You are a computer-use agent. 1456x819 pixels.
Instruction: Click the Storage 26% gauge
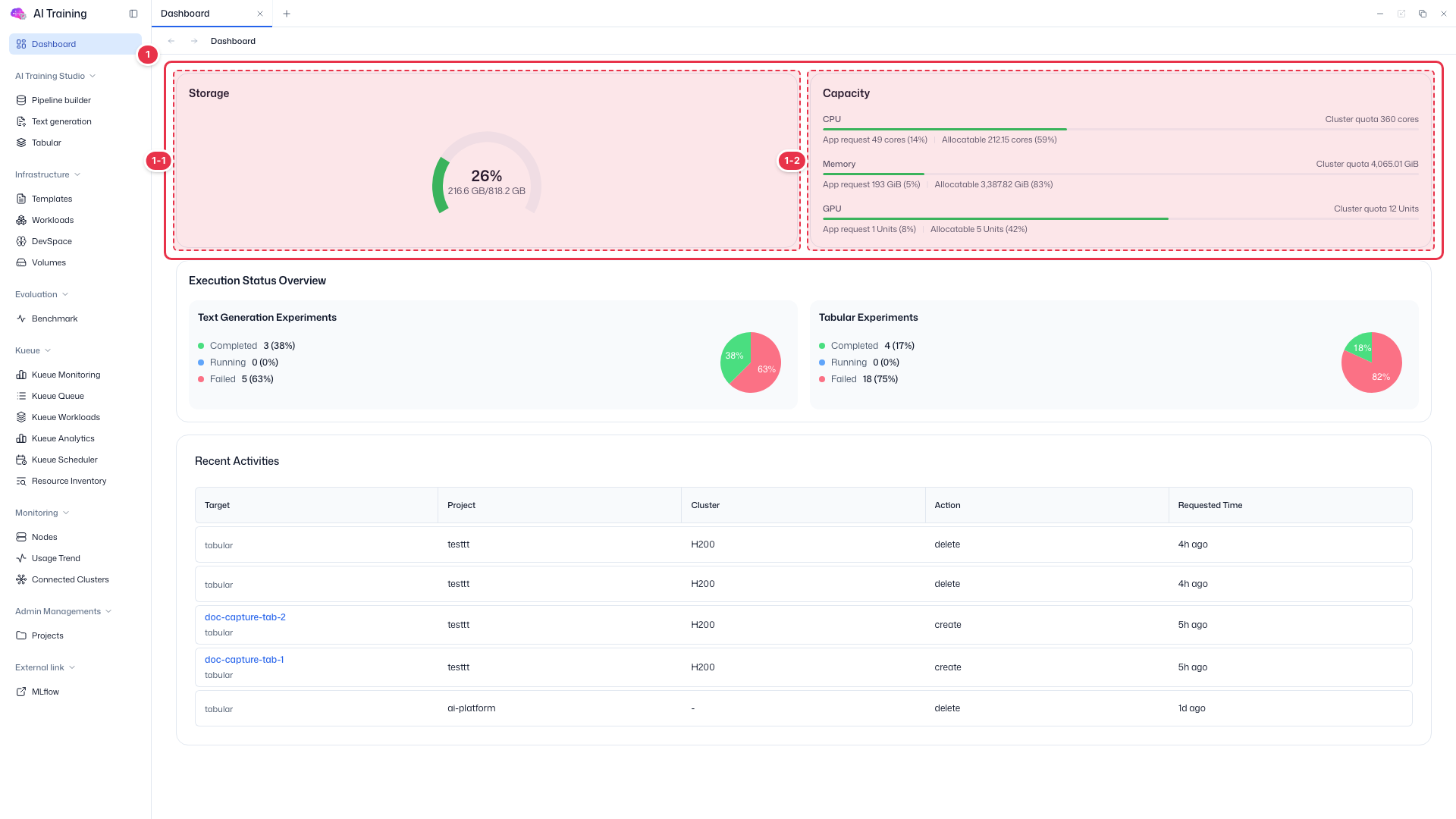487,173
